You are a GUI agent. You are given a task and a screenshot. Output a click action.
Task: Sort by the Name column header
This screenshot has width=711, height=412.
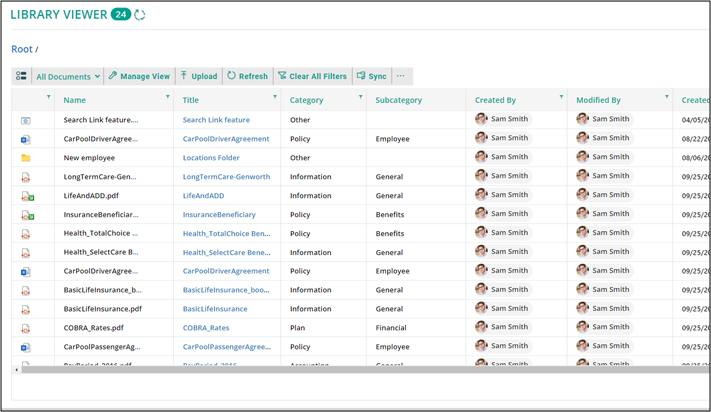pos(74,100)
